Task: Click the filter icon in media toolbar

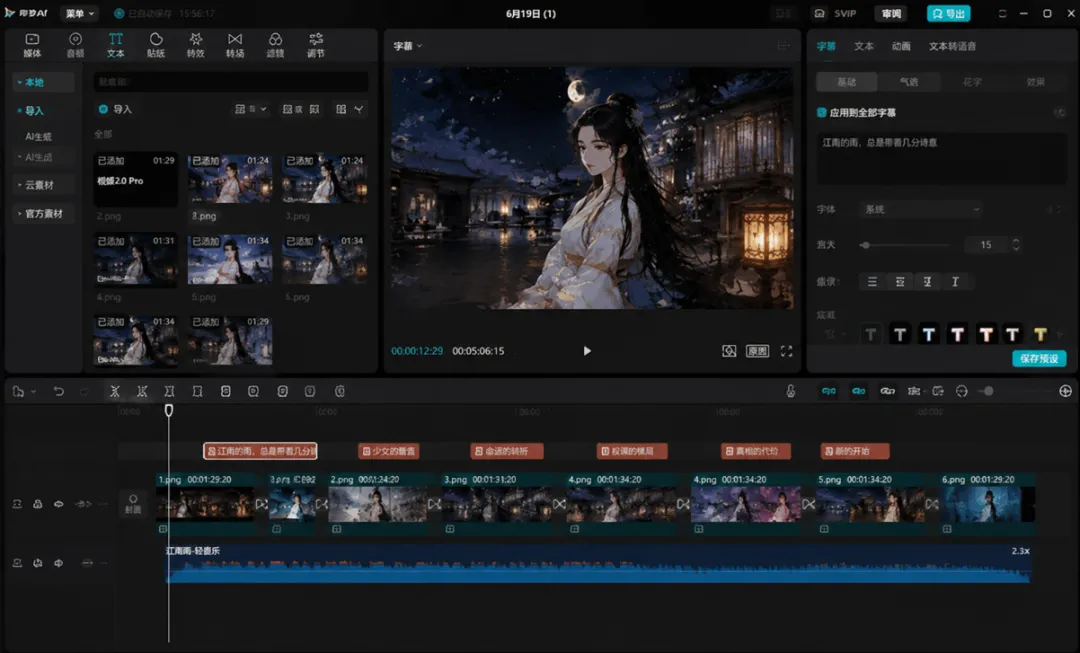Action: point(358,109)
